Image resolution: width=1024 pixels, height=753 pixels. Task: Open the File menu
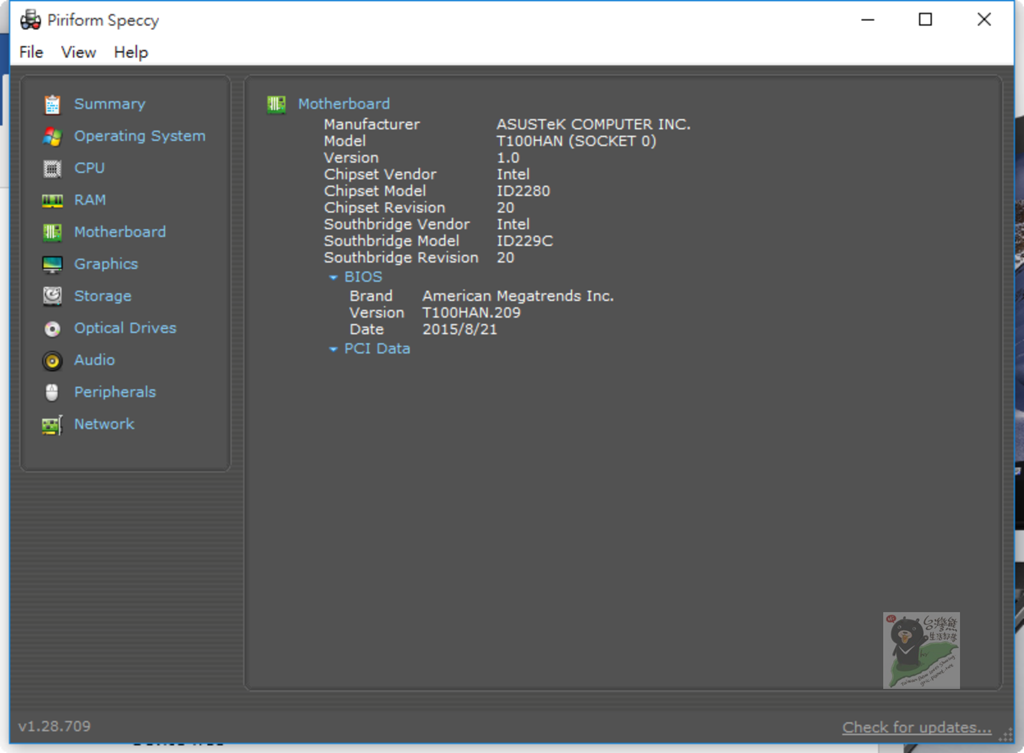(31, 52)
